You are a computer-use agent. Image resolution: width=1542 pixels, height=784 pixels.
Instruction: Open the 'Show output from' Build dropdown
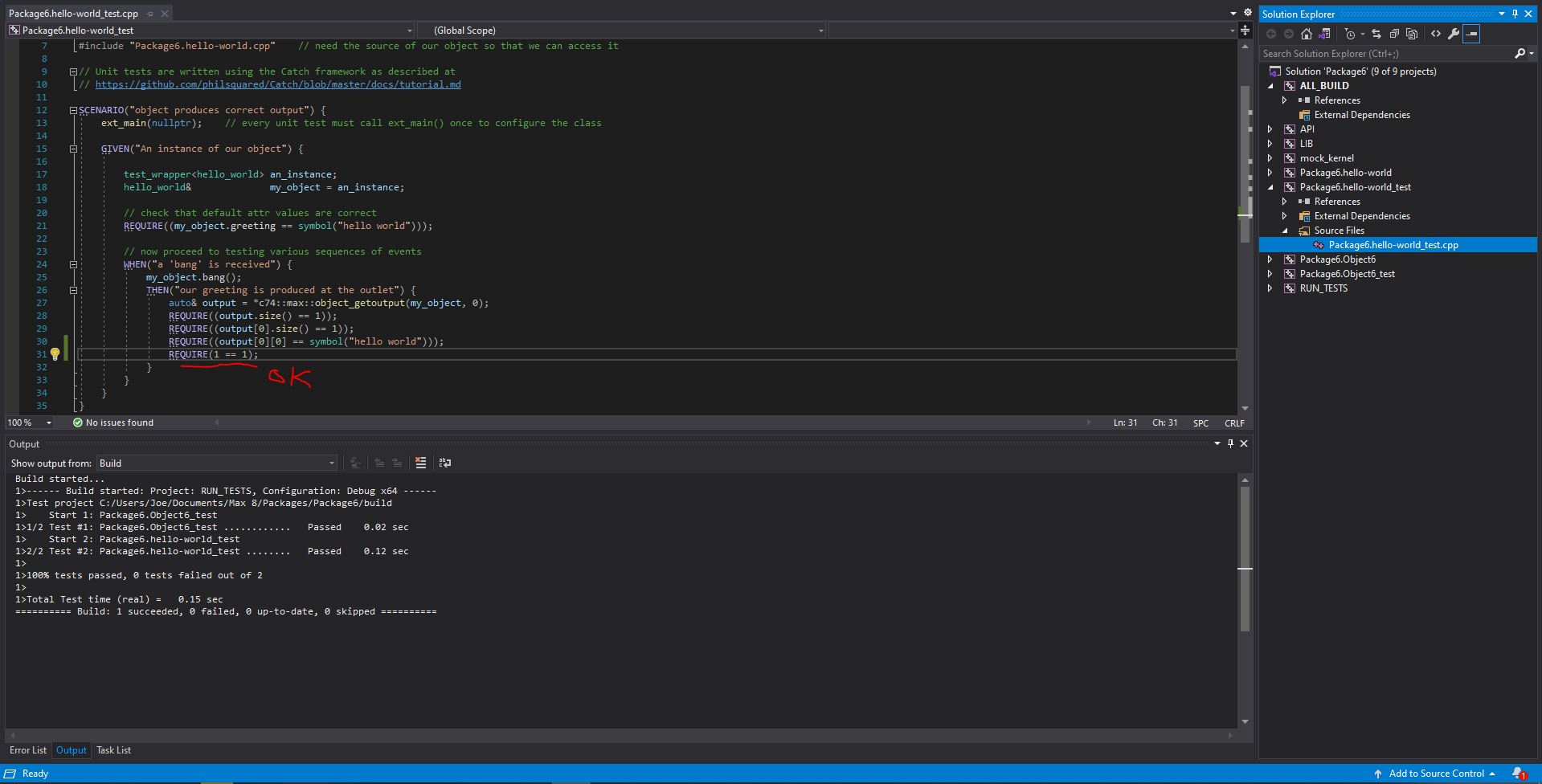click(x=217, y=463)
